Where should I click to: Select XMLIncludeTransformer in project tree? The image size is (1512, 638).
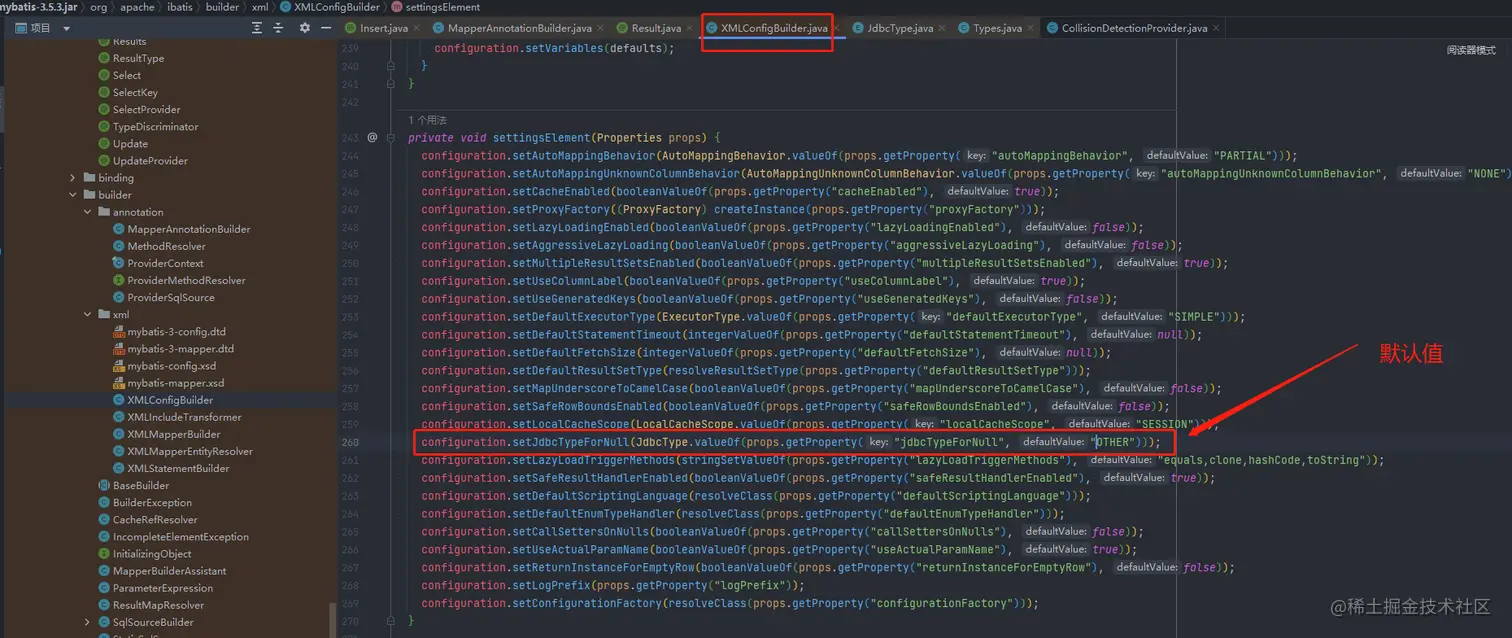[x=184, y=417]
